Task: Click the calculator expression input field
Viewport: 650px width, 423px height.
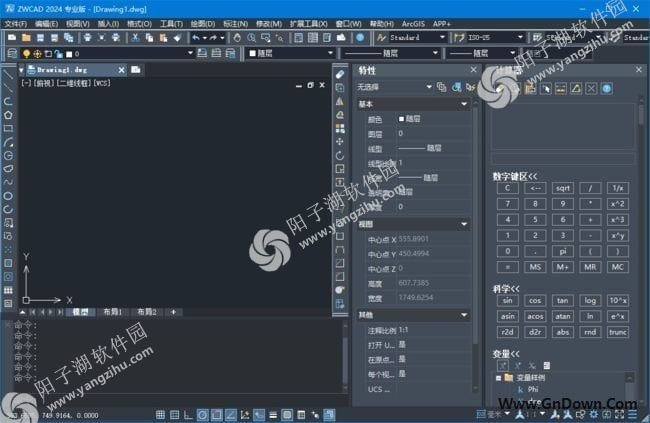Action: pyautogui.click(x=563, y=159)
